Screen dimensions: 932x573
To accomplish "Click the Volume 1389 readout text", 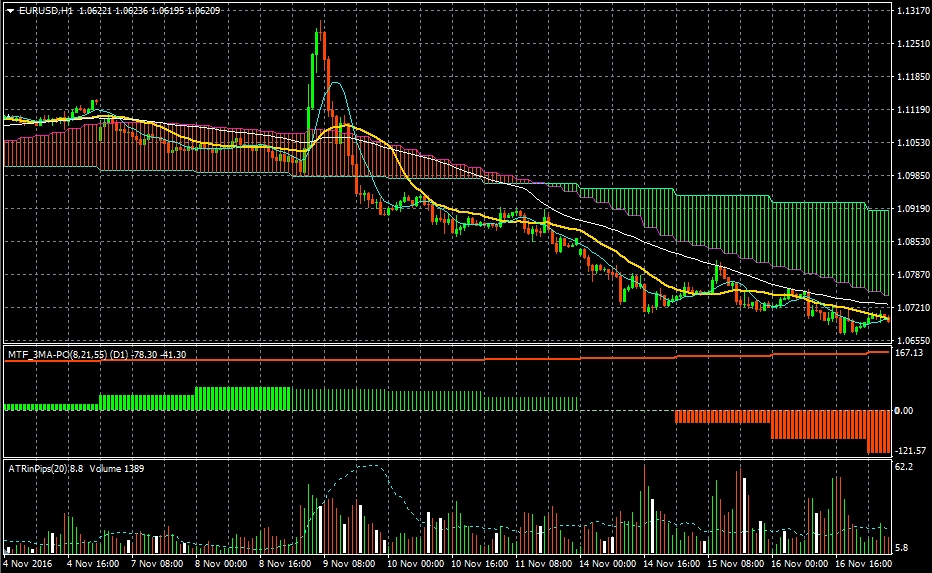I will pyautogui.click(x=117, y=468).
